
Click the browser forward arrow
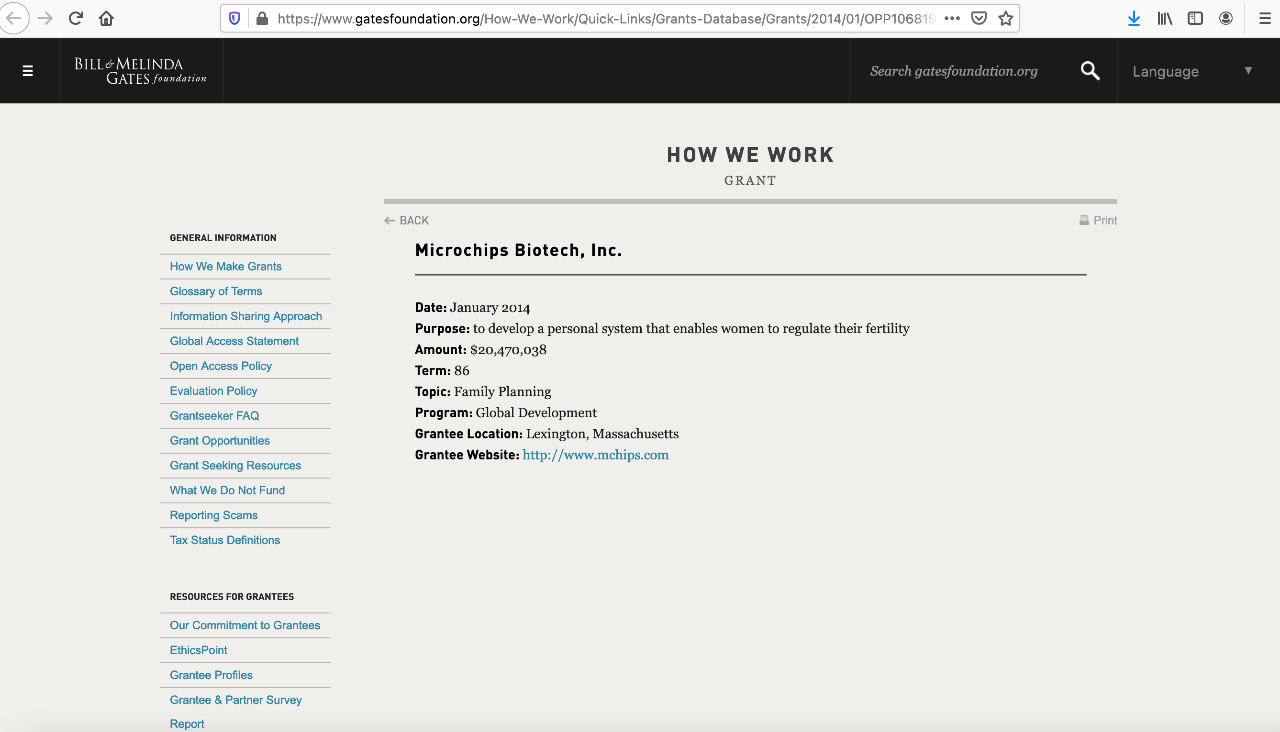[x=45, y=18]
